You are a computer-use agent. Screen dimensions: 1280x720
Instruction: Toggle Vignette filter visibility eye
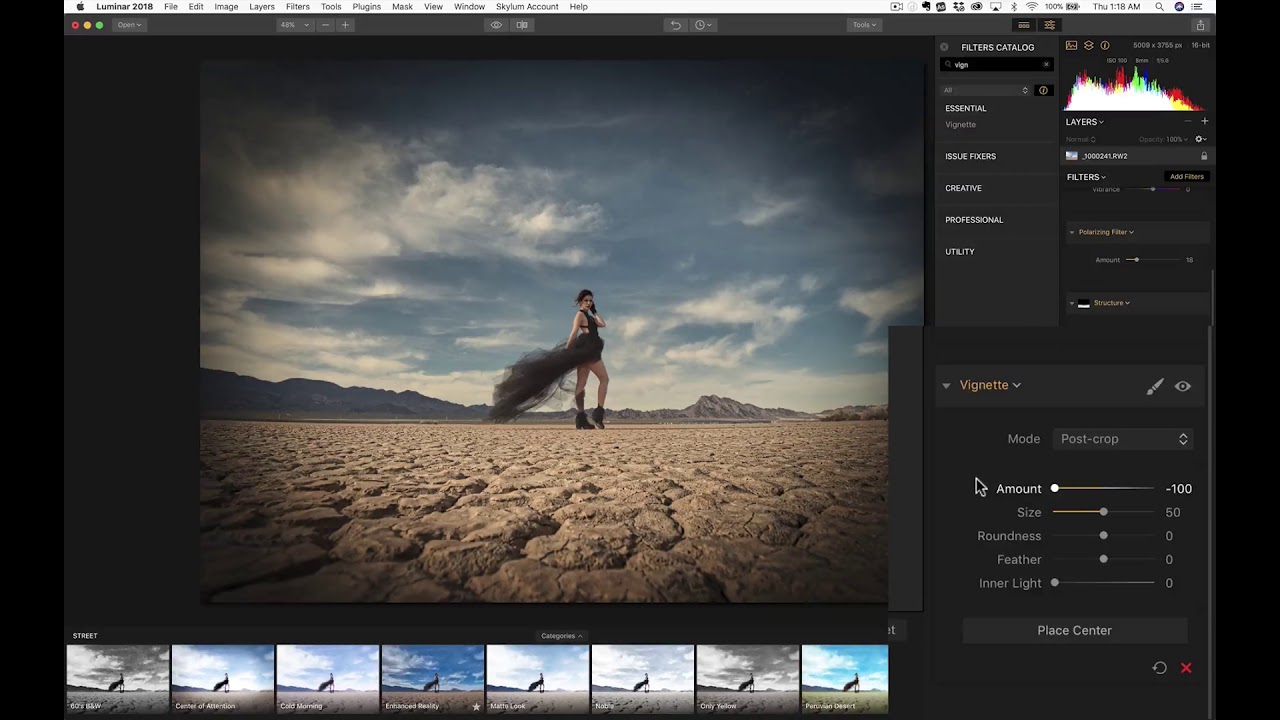click(1183, 386)
